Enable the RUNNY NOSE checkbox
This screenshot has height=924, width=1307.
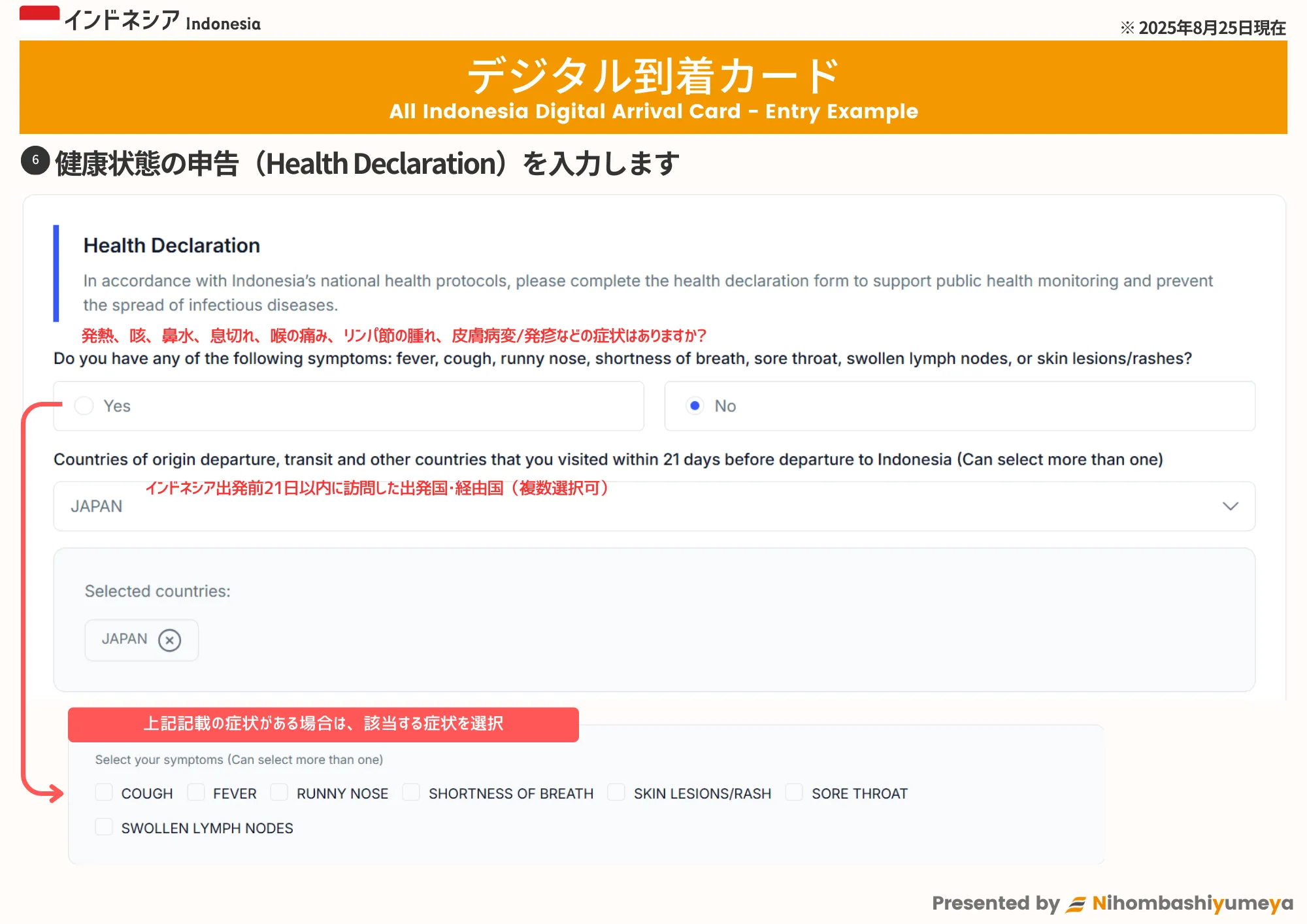[x=279, y=793]
